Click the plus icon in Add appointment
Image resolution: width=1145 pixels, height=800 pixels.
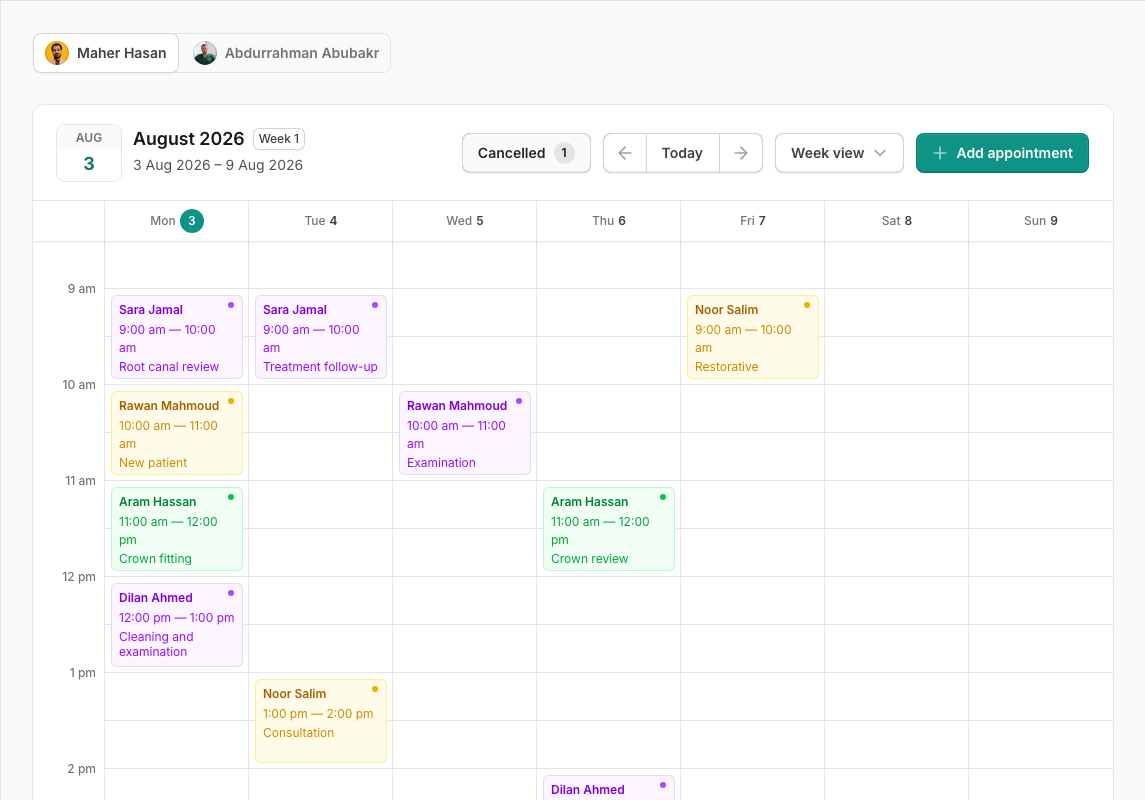(940, 153)
